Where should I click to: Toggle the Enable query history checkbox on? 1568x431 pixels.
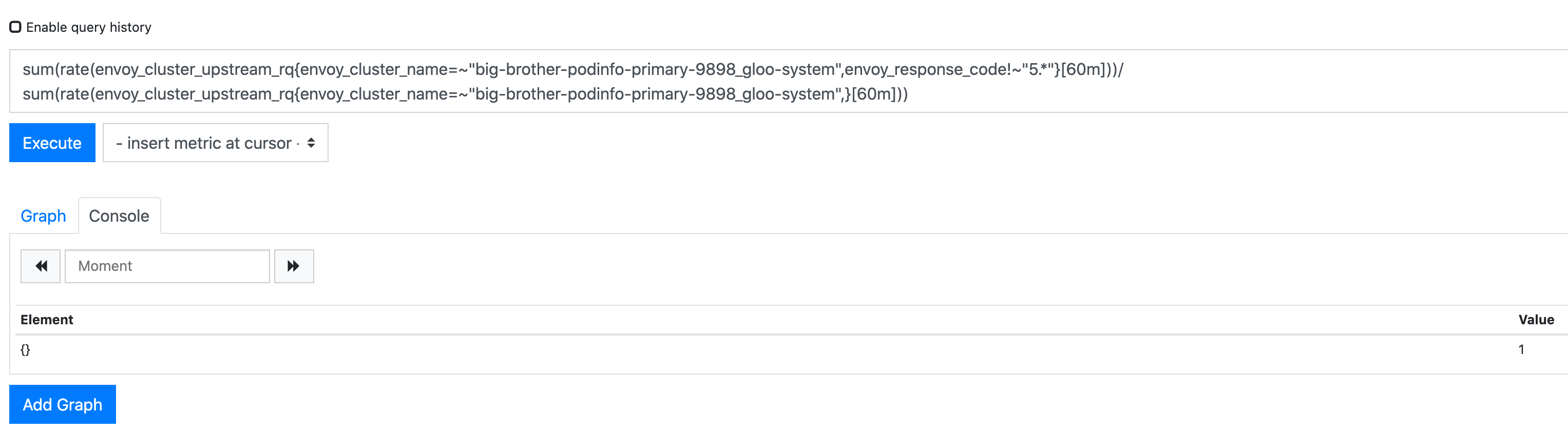pyautogui.click(x=15, y=26)
